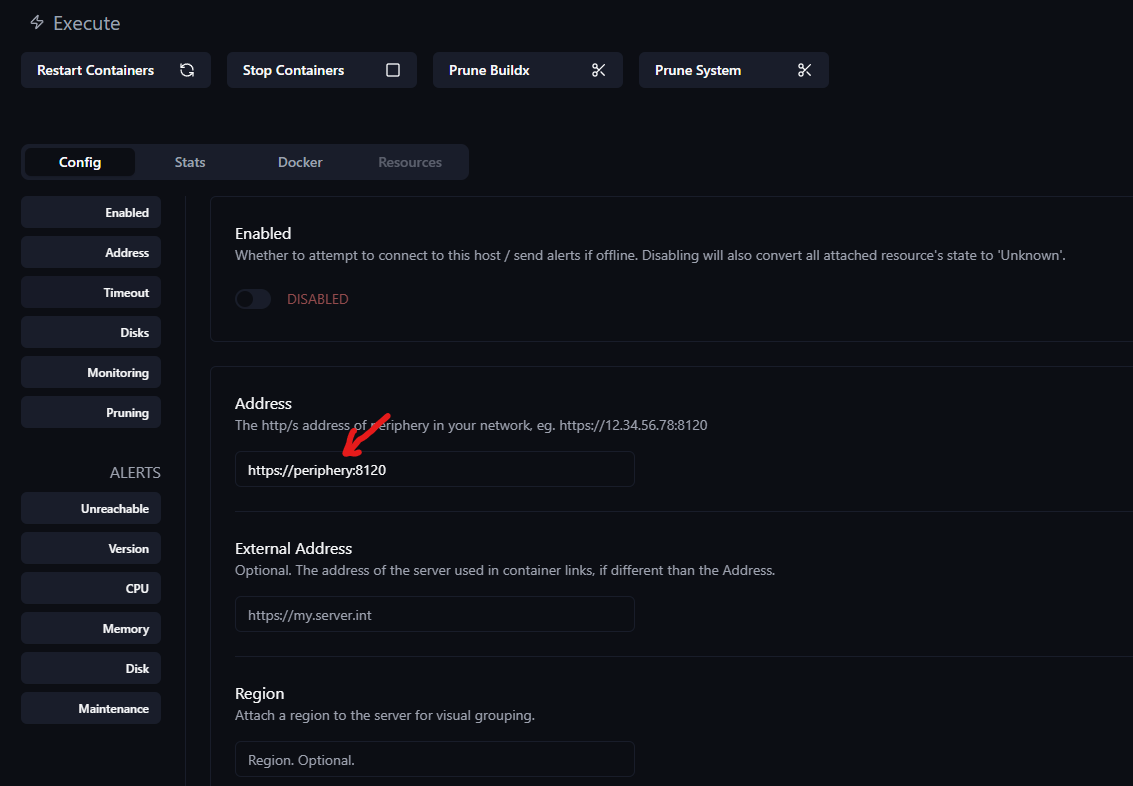
Task: Open the Monitoring sidebar section
Action: pos(91,373)
